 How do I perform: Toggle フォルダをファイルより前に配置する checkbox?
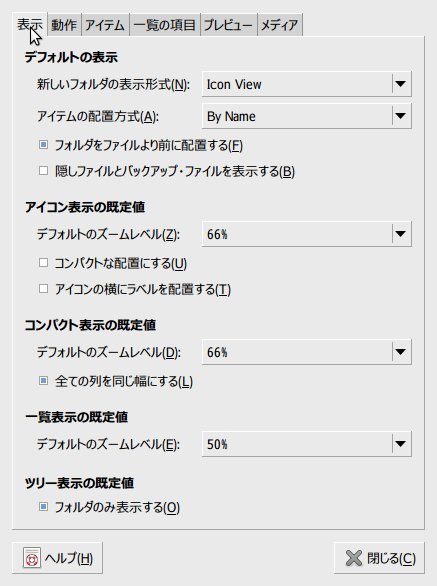point(43,145)
